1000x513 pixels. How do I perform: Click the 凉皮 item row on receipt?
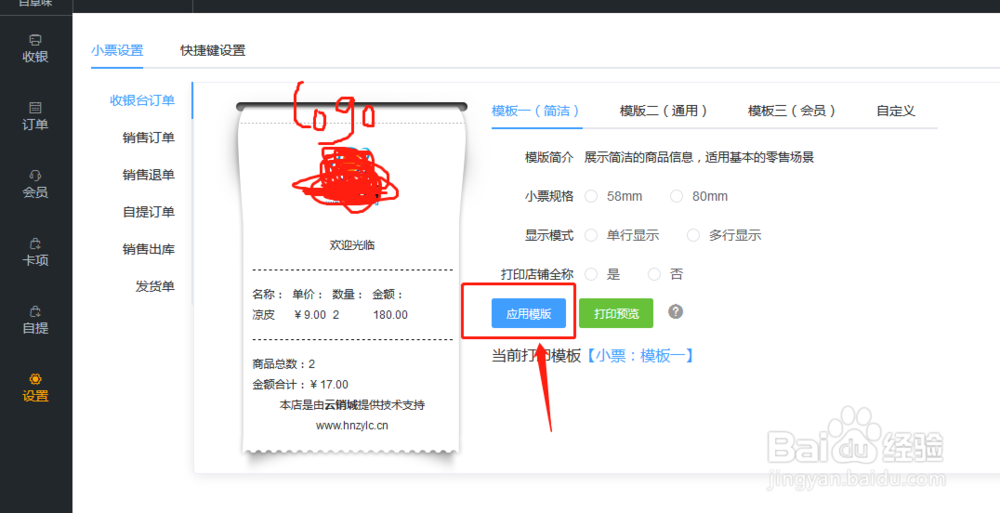(x=330, y=315)
